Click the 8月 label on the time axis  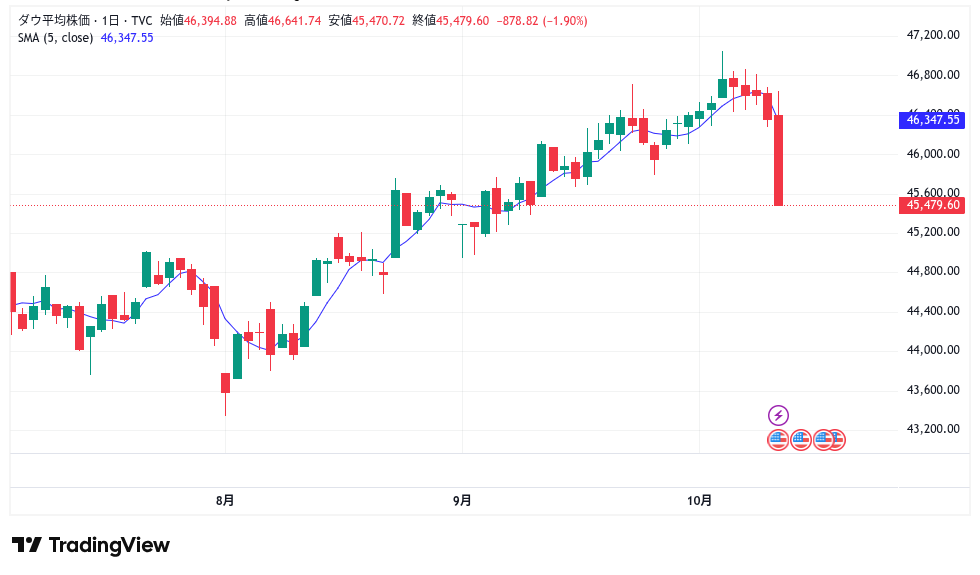click(x=225, y=500)
